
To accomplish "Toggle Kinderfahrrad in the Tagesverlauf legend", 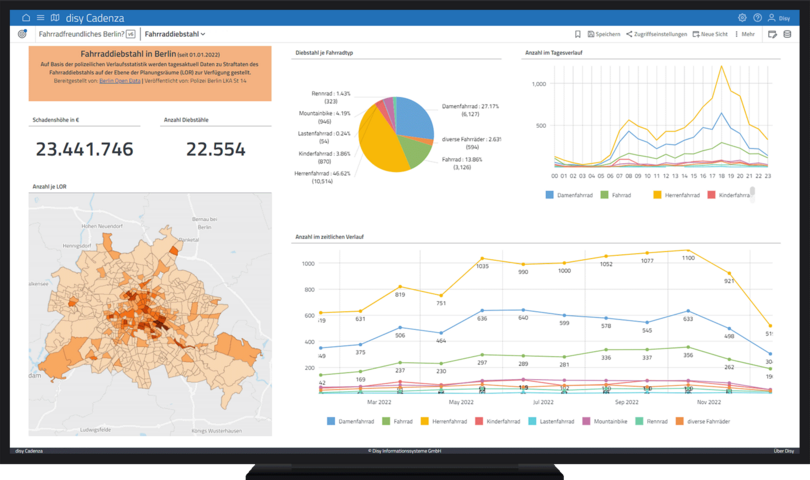I will (x=728, y=195).
